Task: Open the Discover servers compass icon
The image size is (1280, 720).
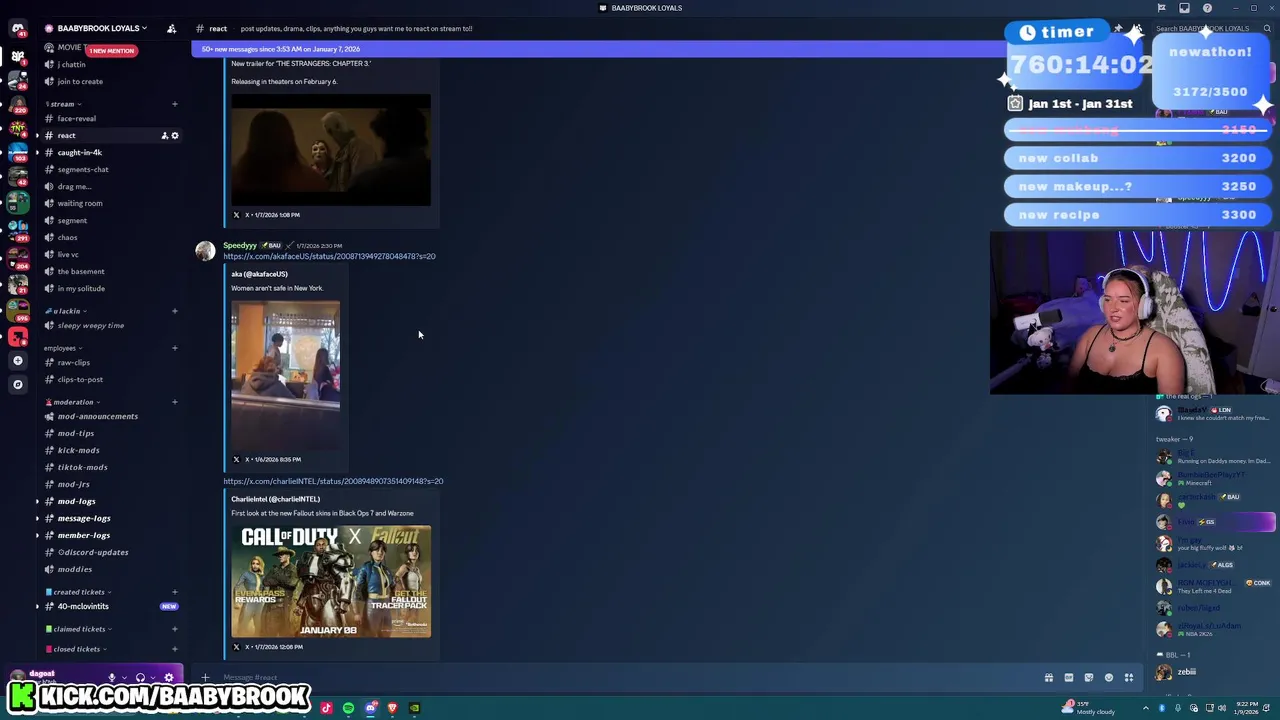Action: coord(17,384)
